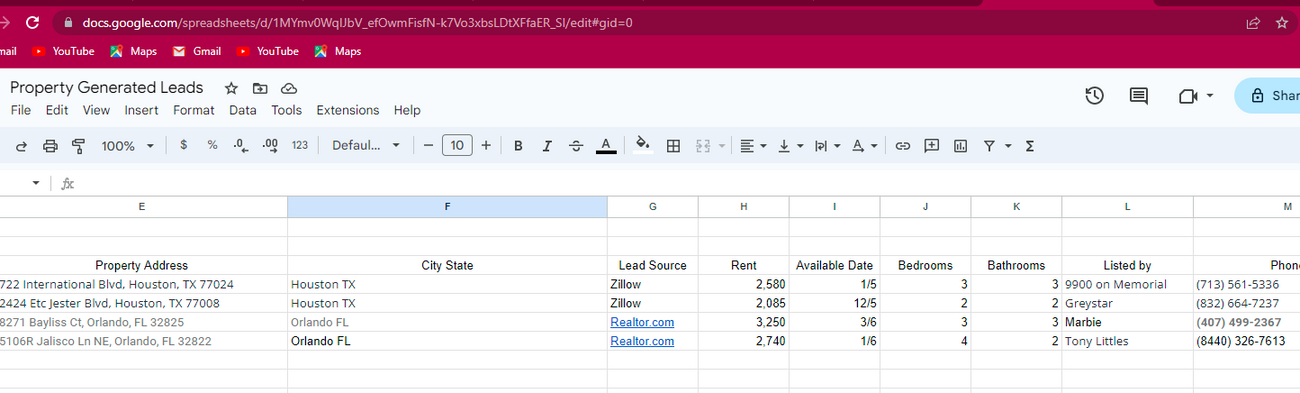Select the cell containing Greystar
The height and width of the screenshot is (393, 1300).
click(x=1127, y=303)
